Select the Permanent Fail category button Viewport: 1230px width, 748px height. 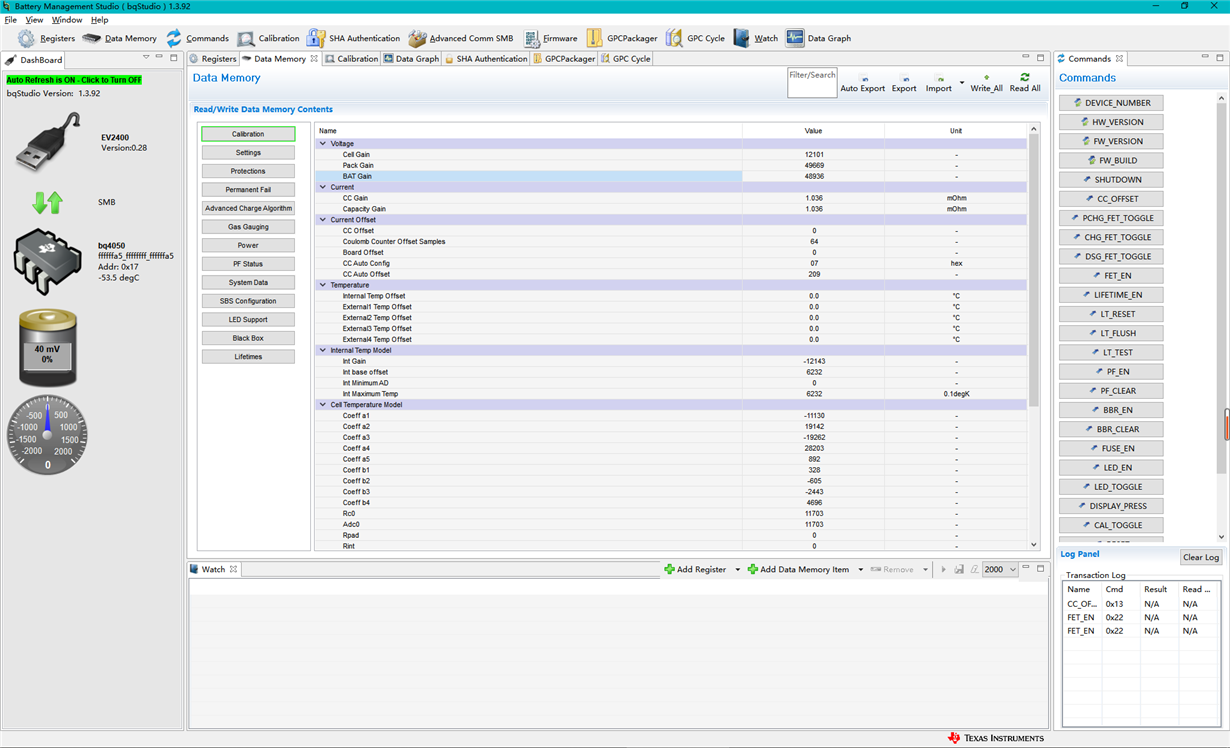pyautogui.click(x=248, y=190)
